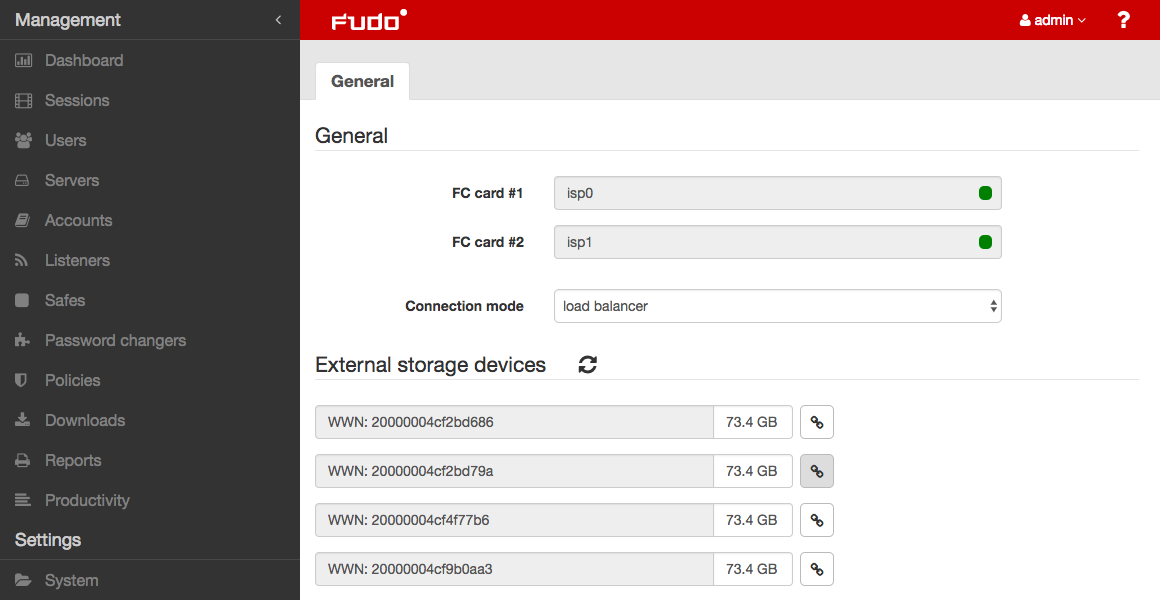Open the System settings page

point(71,580)
